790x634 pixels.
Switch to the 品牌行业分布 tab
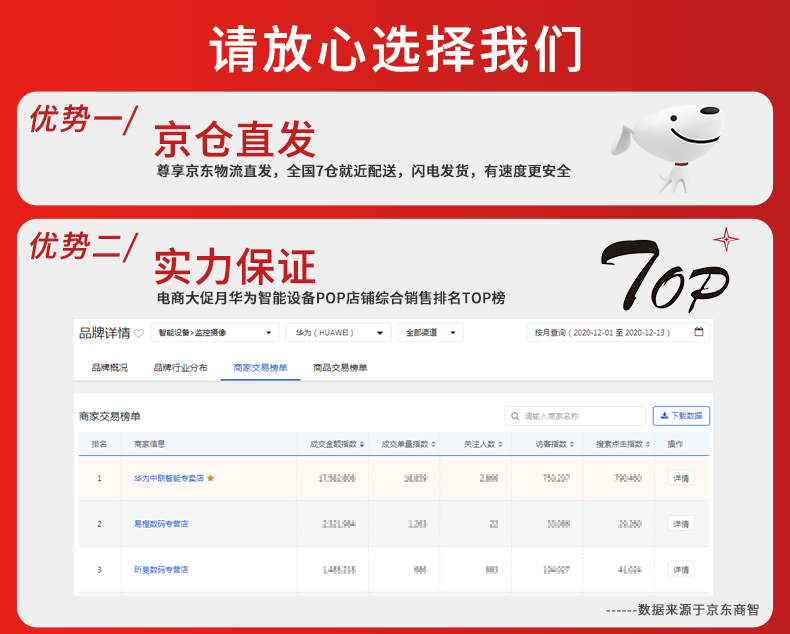coord(180,367)
